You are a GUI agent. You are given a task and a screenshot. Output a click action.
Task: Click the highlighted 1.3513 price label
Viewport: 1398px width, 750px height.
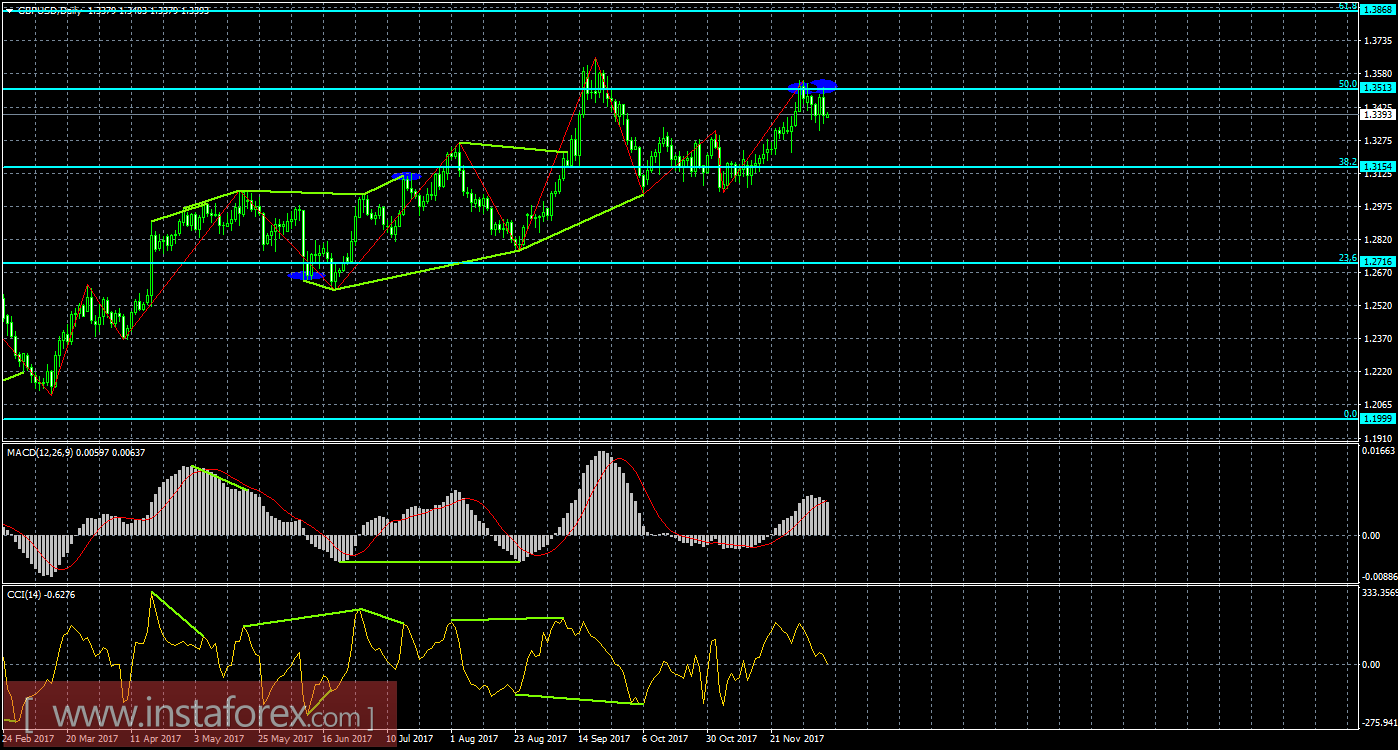[x=1380, y=87]
